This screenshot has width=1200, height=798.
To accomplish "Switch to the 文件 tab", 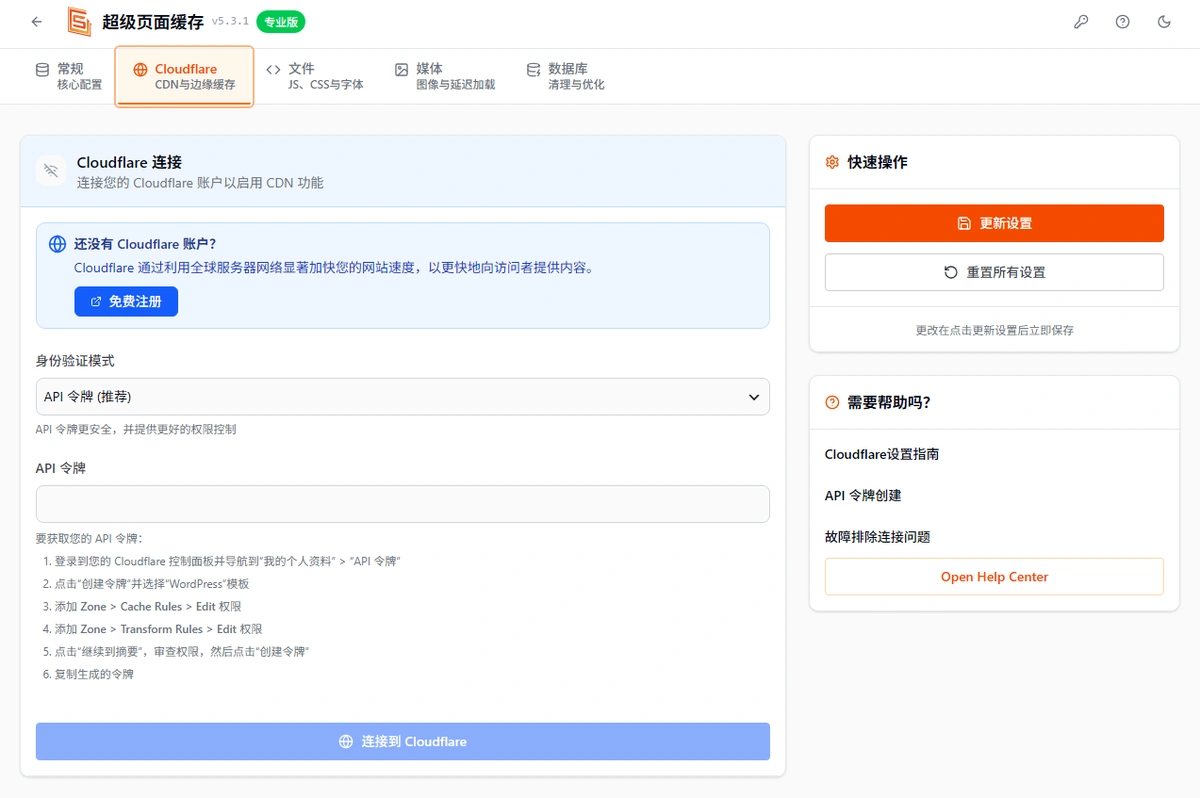I will pyautogui.click(x=315, y=76).
